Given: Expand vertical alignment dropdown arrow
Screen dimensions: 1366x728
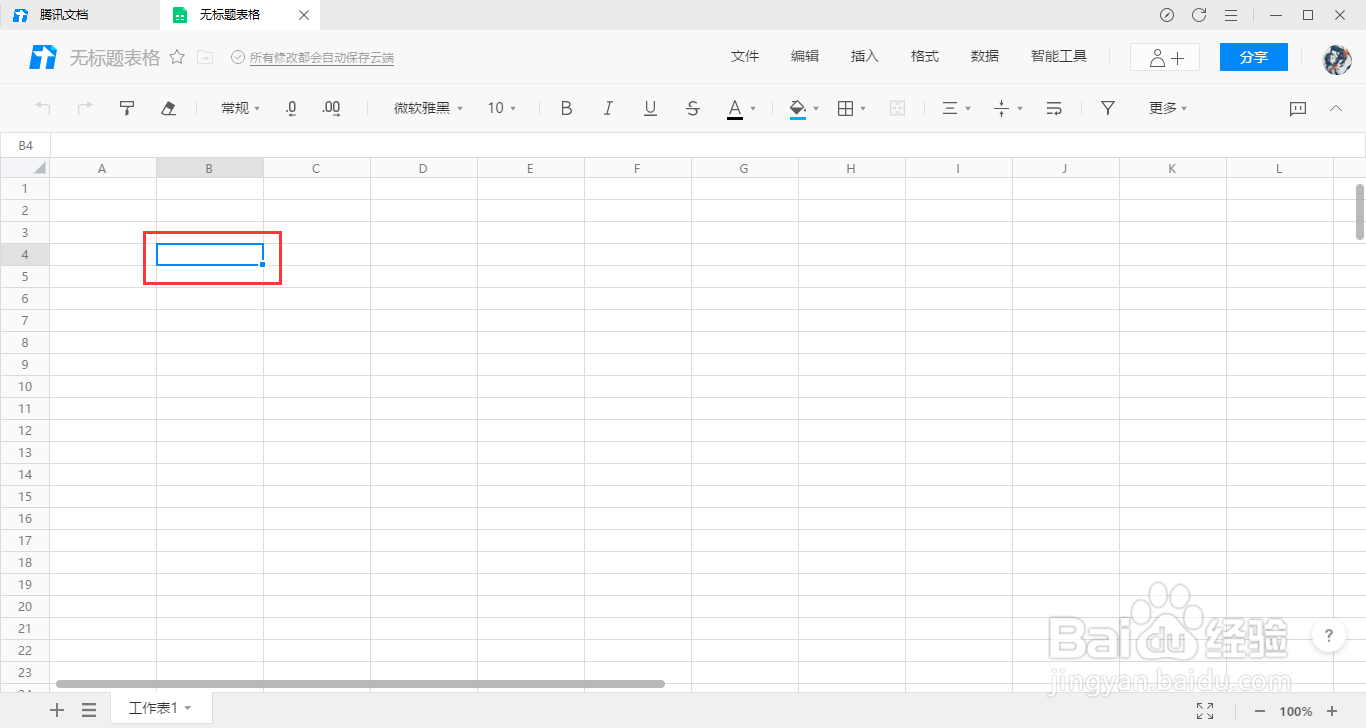Looking at the screenshot, I should point(1020,109).
